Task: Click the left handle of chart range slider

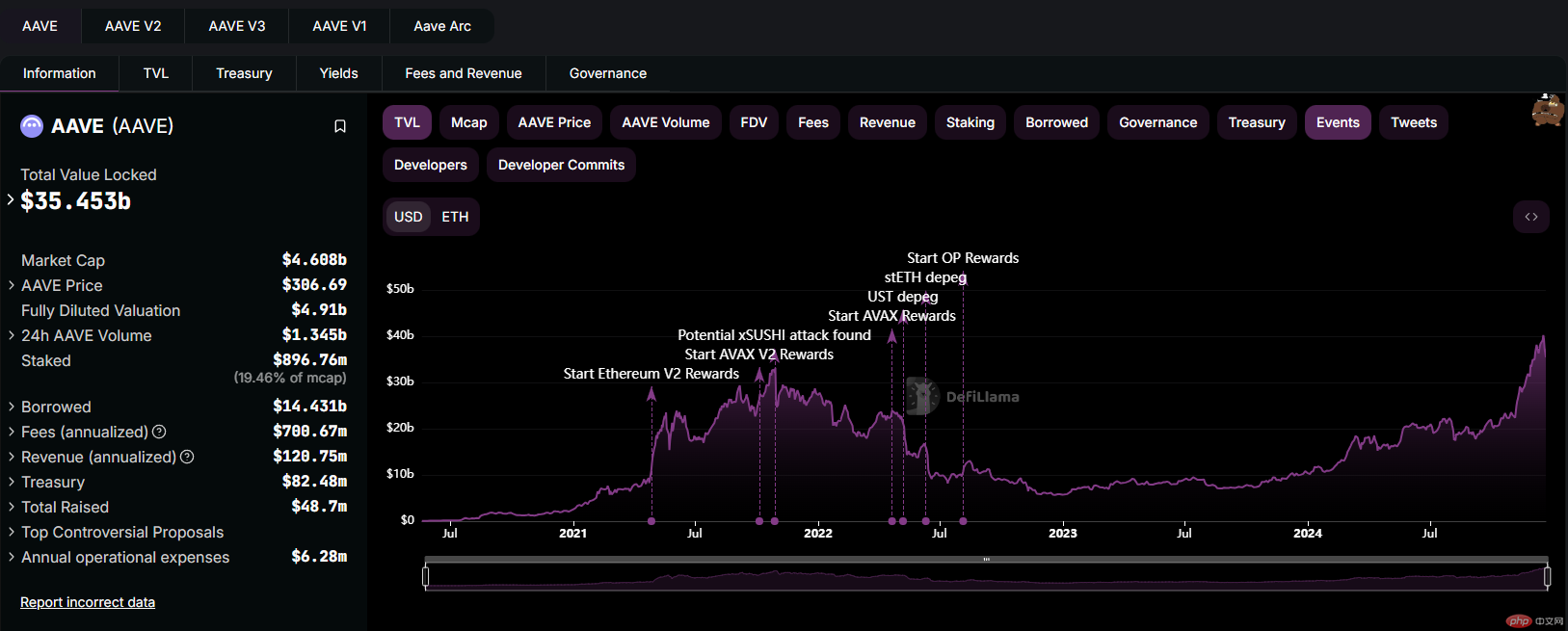Action: click(x=426, y=576)
